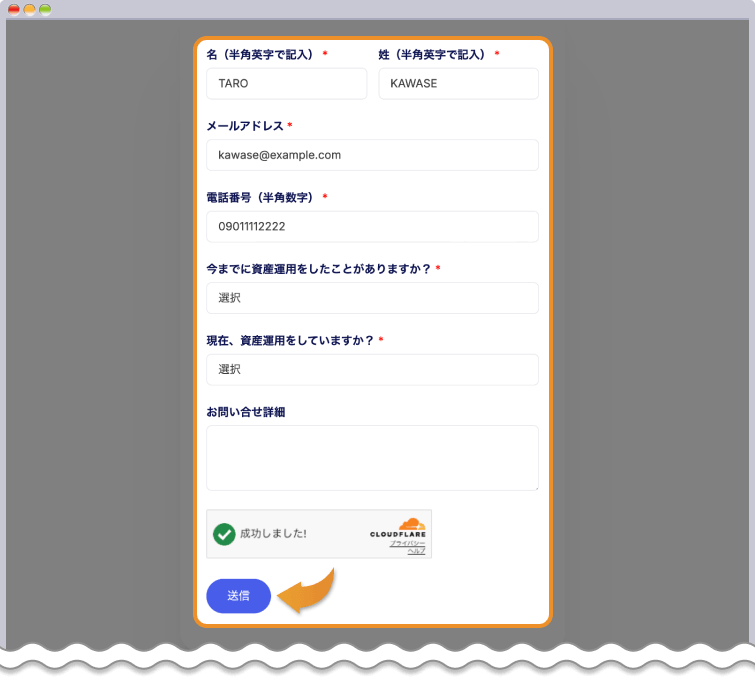This screenshot has height=680, width=755.
Task: Click the yellow minimize window button
Action: 29,10
